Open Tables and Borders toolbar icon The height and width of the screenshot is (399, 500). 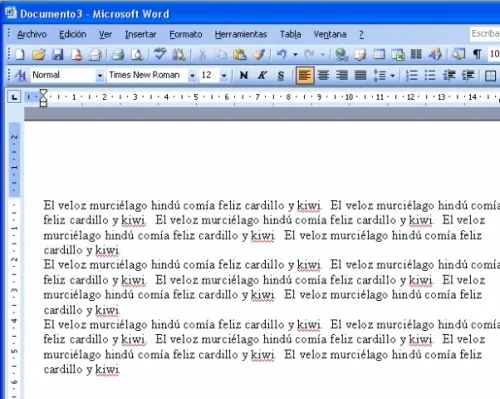tap(360, 54)
